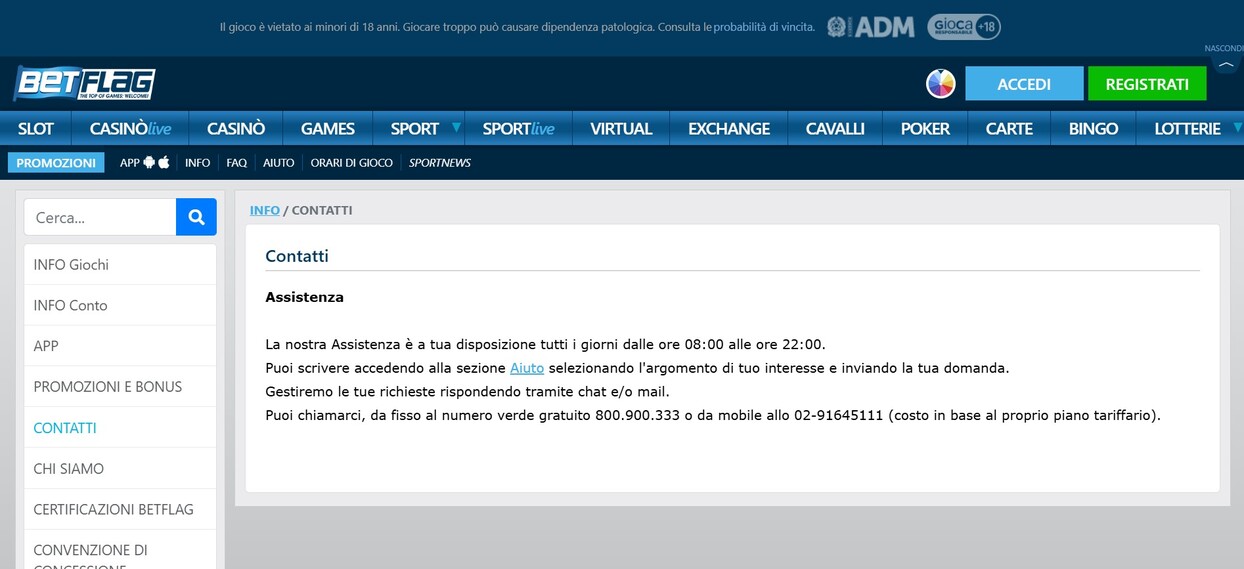Viewport: 1244px width, 569px height.
Task: Click the ADM logo in top banner
Action: click(x=871, y=27)
